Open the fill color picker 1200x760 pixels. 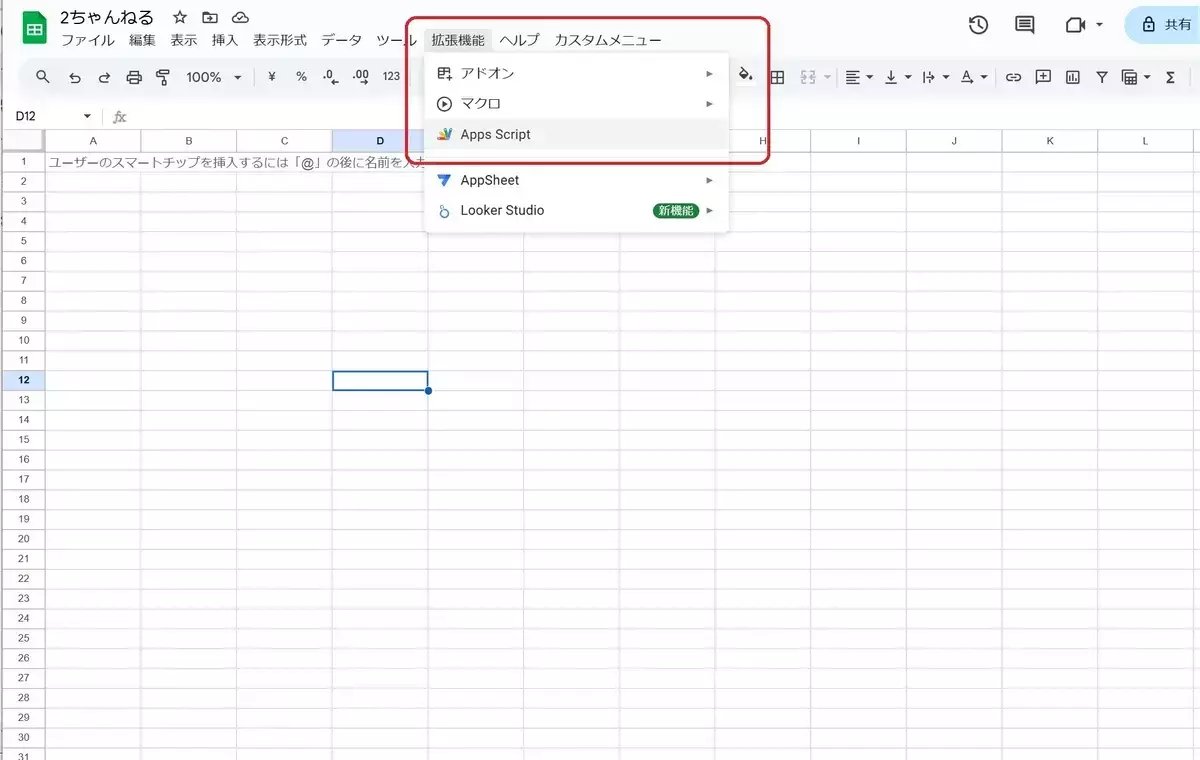(x=745, y=76)
